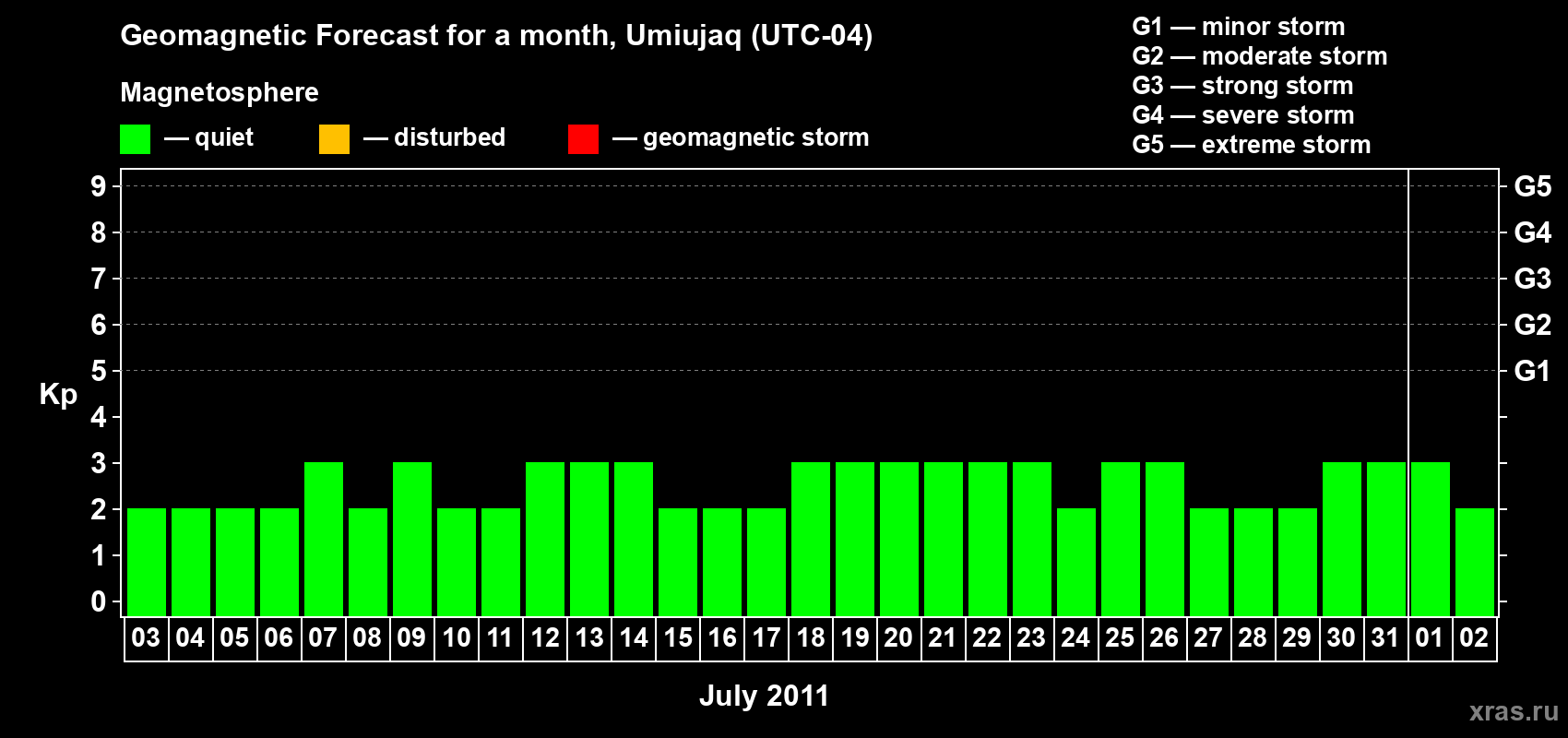Click the G2 axis label
This screenshot has height=738, width=1568.
coord(1532,325)
